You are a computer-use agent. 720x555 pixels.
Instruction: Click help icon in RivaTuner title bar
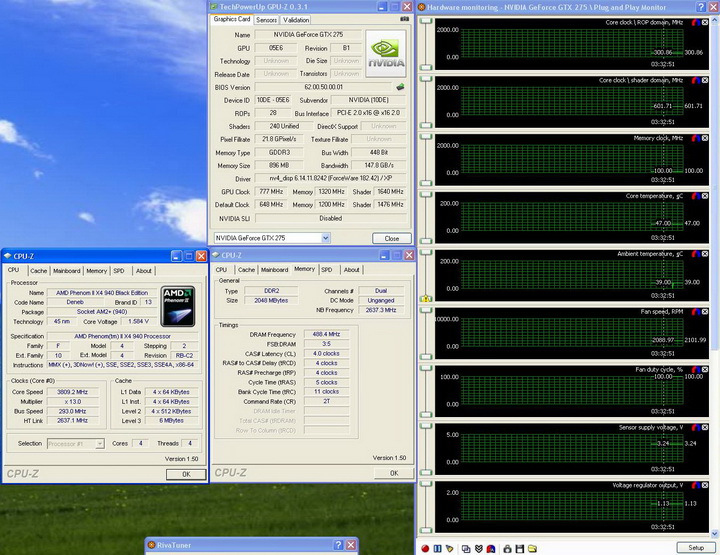338,545
